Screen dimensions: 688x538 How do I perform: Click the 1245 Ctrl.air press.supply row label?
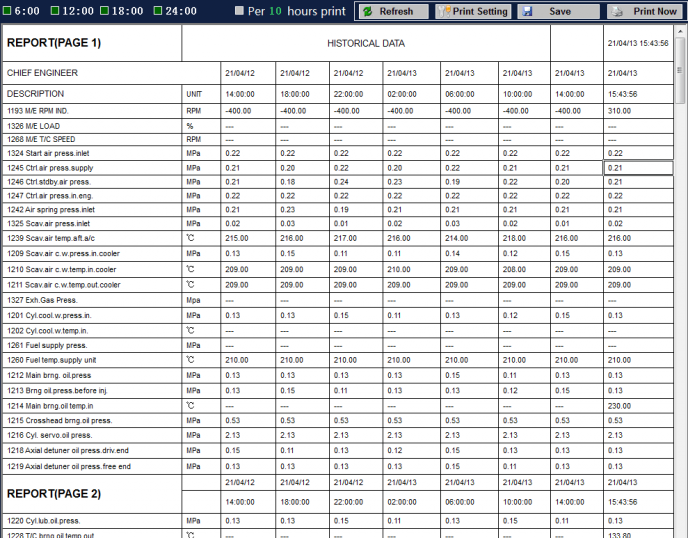50,168
